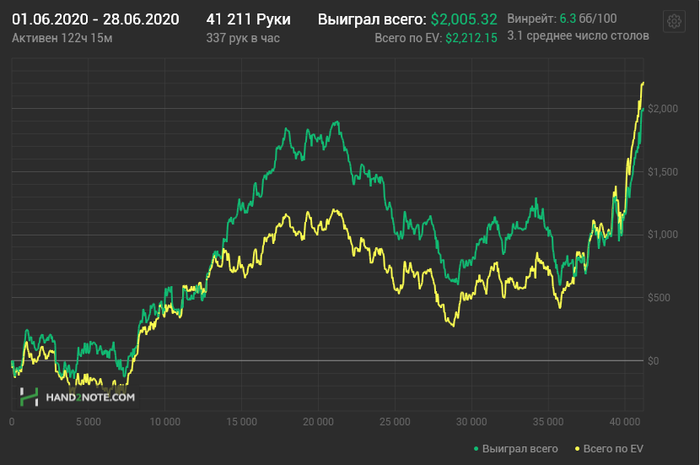This screenshot has width=700, height=465.
Task: Click the '40 000' x-axis label
Action: tap(625, 422)
